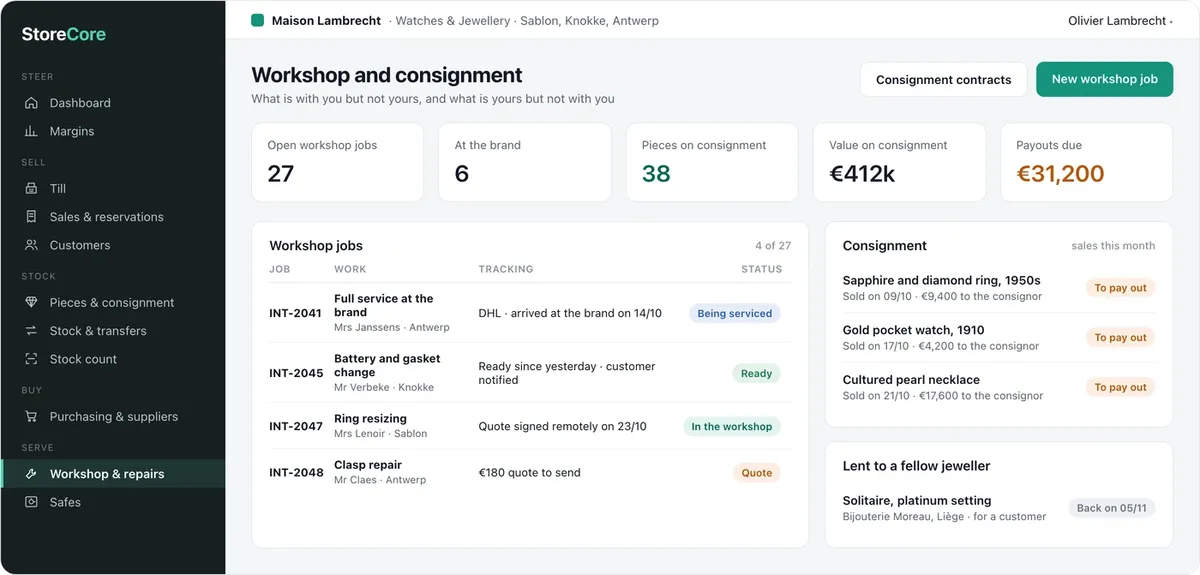The width and height of the screenshot is (1200, 575).
Task: Click To pay out badge for pocket watch
Action: click(1120, 338)
